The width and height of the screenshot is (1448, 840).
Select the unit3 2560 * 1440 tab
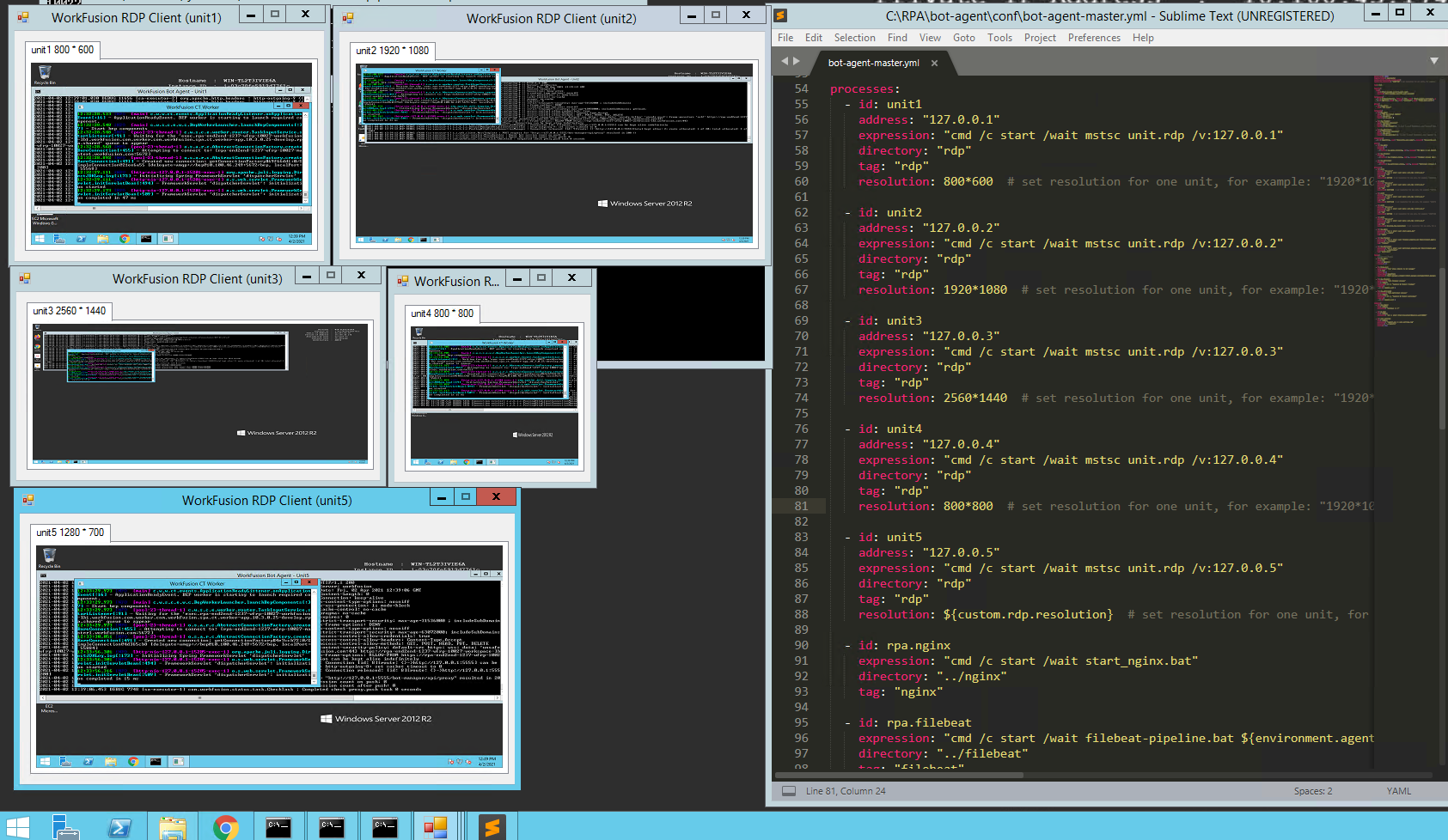(x=70, y=311)
